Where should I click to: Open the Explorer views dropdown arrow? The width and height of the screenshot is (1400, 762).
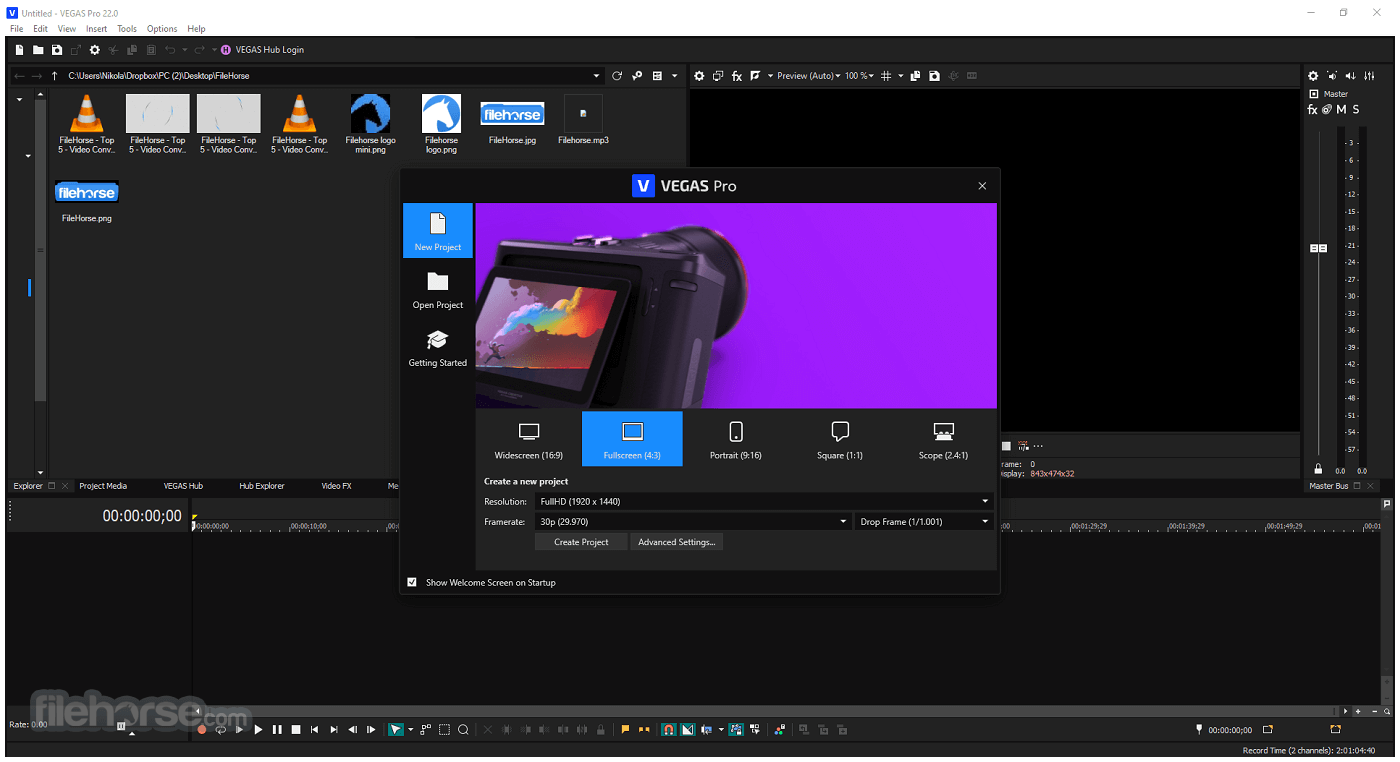tap(674, 76)
